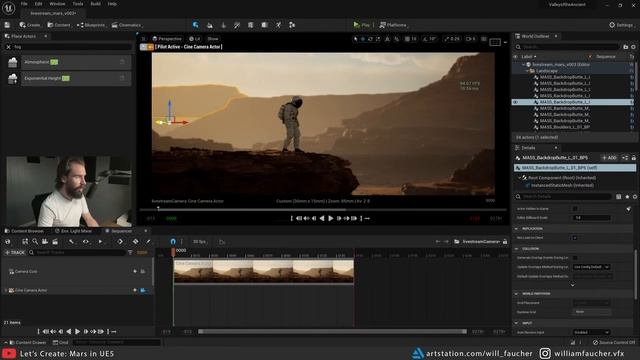Click the save level icon in toolbar

coord(7,25)
